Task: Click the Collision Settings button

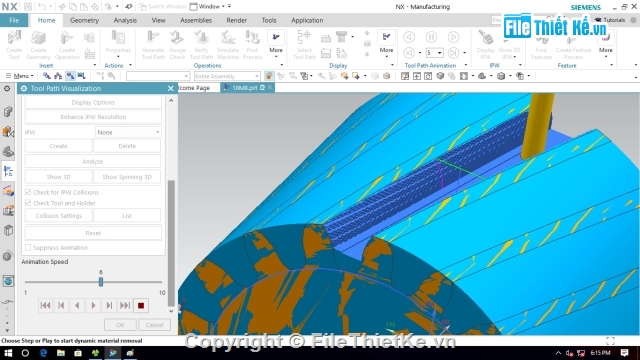Action: [x=58, y=216]
